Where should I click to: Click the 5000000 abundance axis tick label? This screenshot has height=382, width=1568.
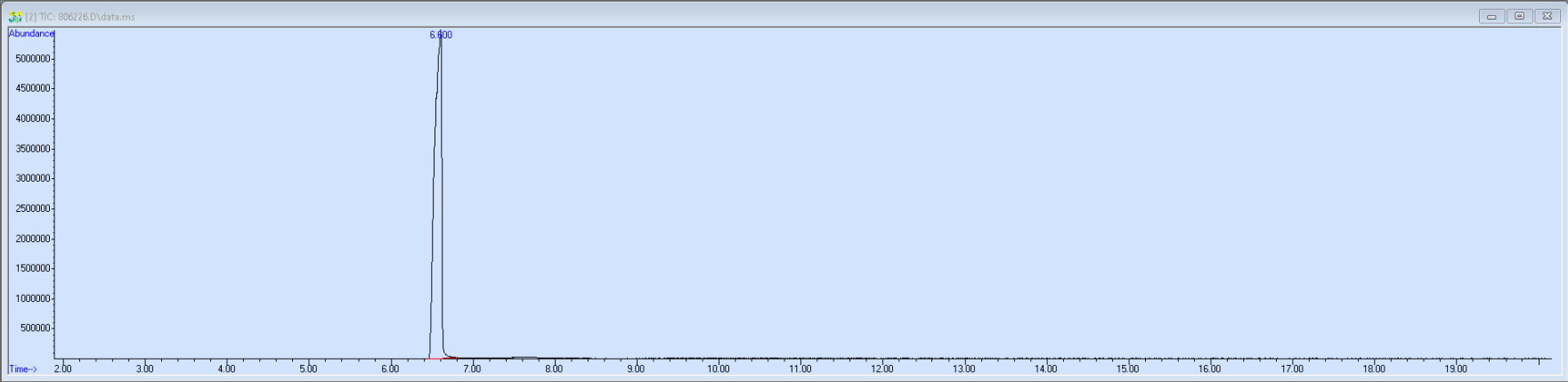(x=32, y=59)
